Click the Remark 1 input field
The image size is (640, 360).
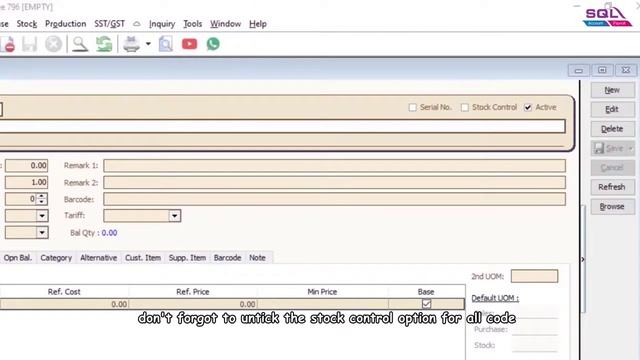[335, 166]
